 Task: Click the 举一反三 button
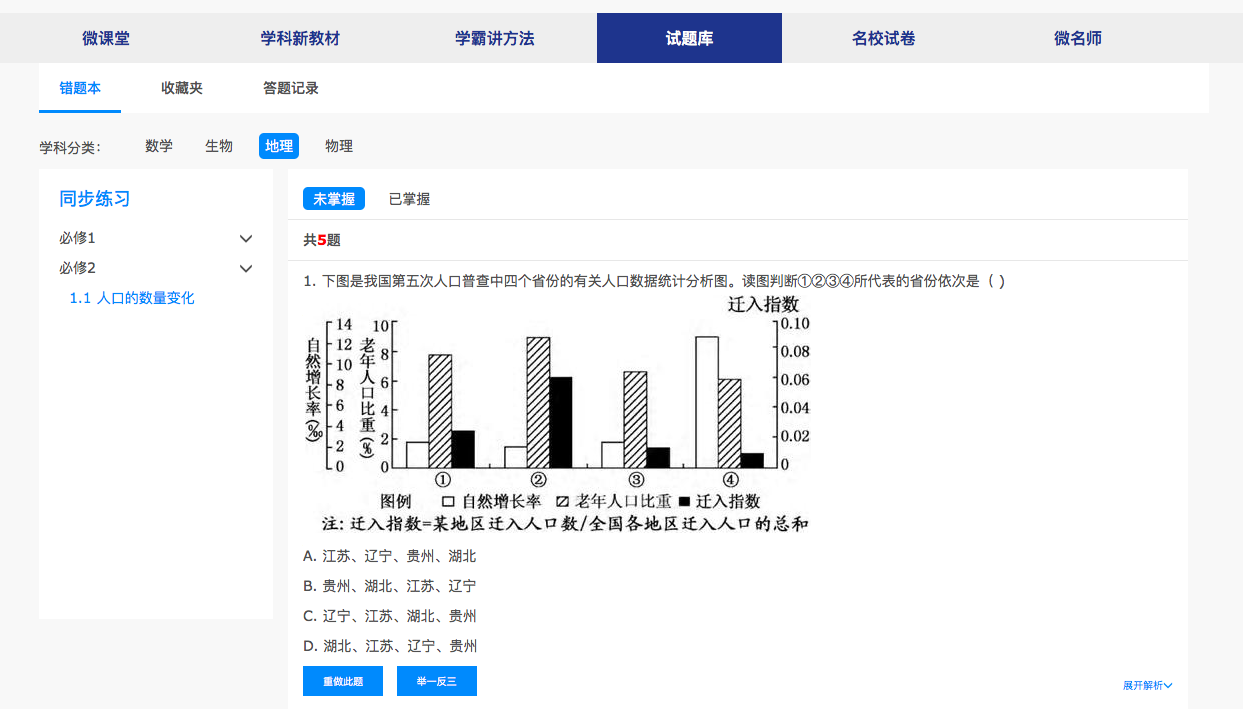point(437,681)
